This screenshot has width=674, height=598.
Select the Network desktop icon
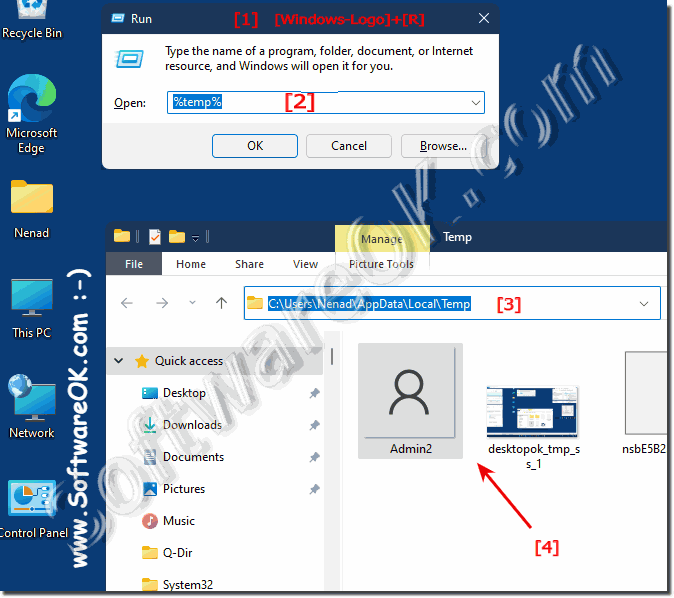[x=31, y=407]
